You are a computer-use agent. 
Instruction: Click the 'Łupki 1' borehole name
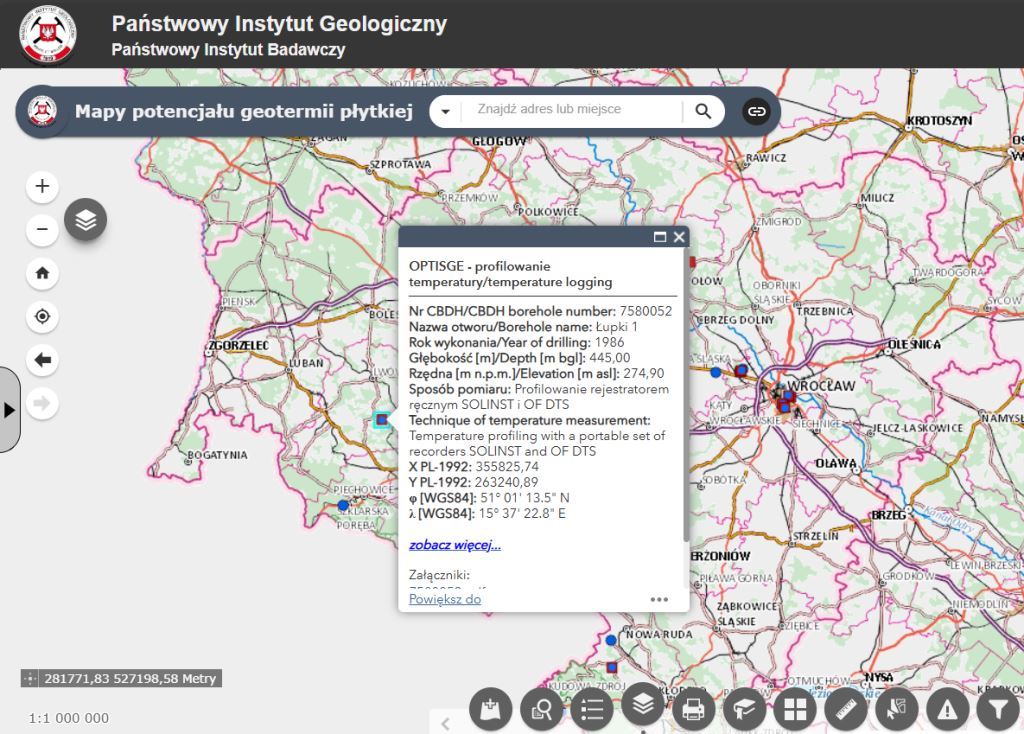pos(616,327)
